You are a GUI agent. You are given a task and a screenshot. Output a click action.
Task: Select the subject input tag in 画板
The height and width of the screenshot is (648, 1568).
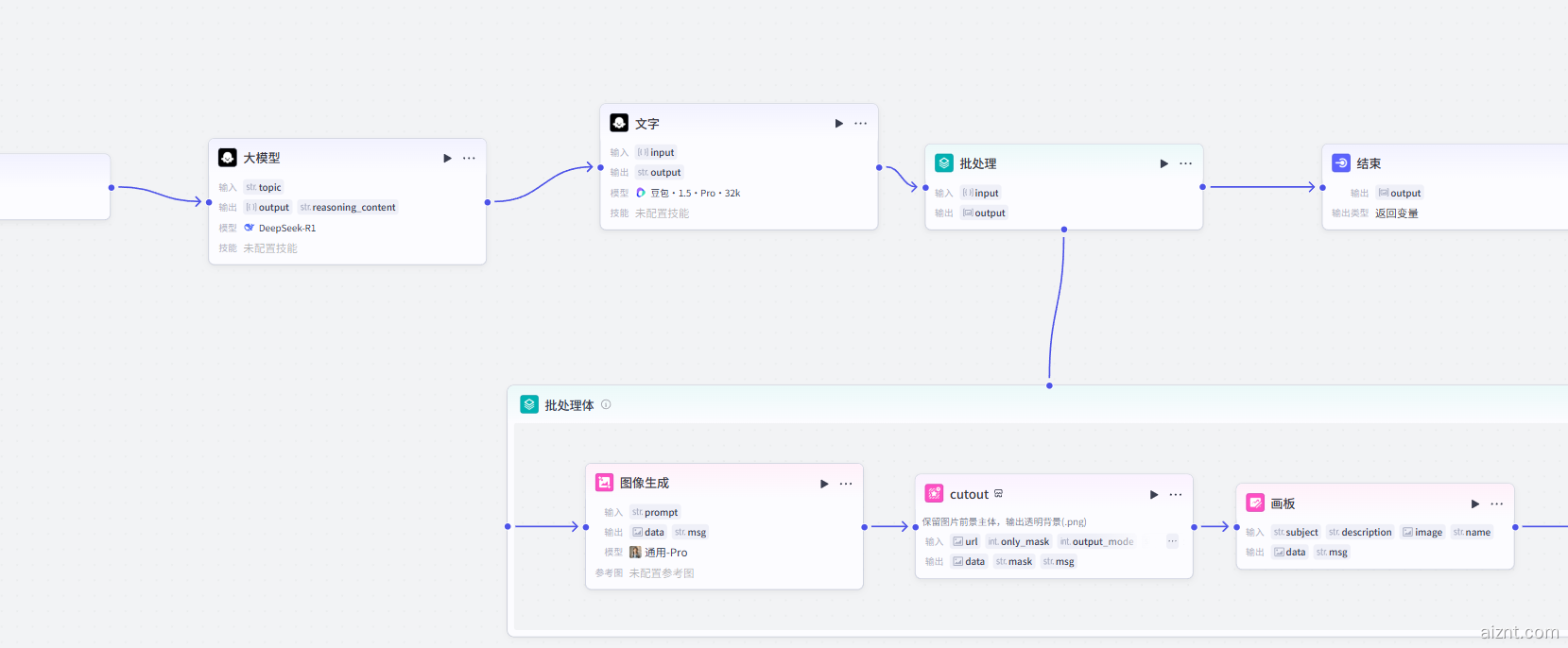1295,532
